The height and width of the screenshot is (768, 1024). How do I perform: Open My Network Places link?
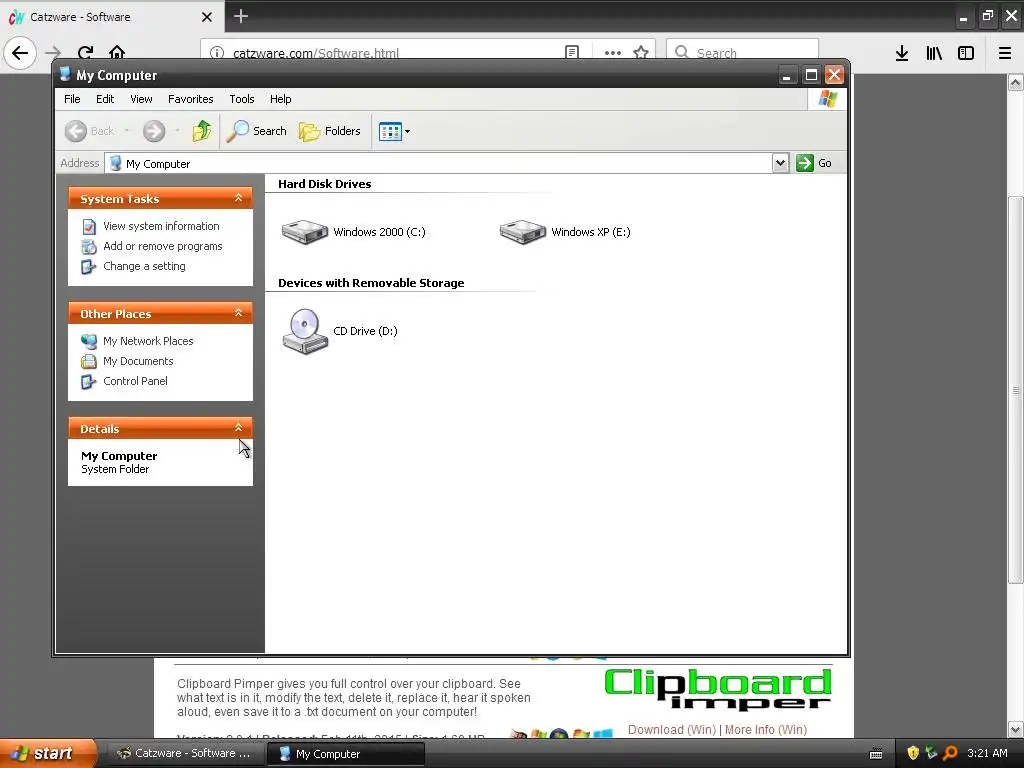click(148, 341)
